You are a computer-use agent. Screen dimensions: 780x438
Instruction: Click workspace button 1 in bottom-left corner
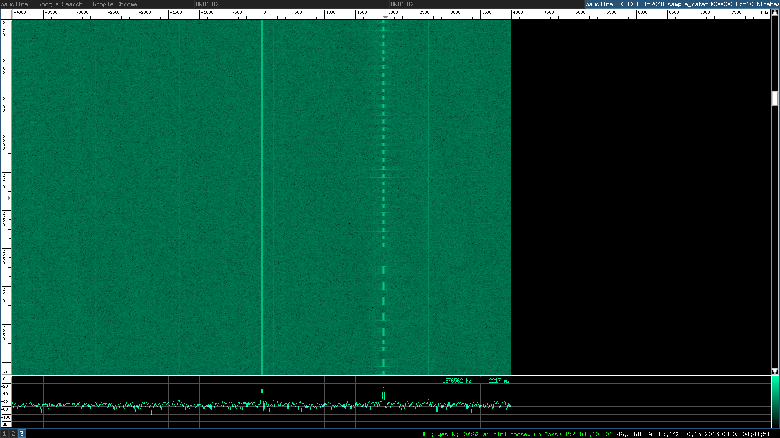4,434
